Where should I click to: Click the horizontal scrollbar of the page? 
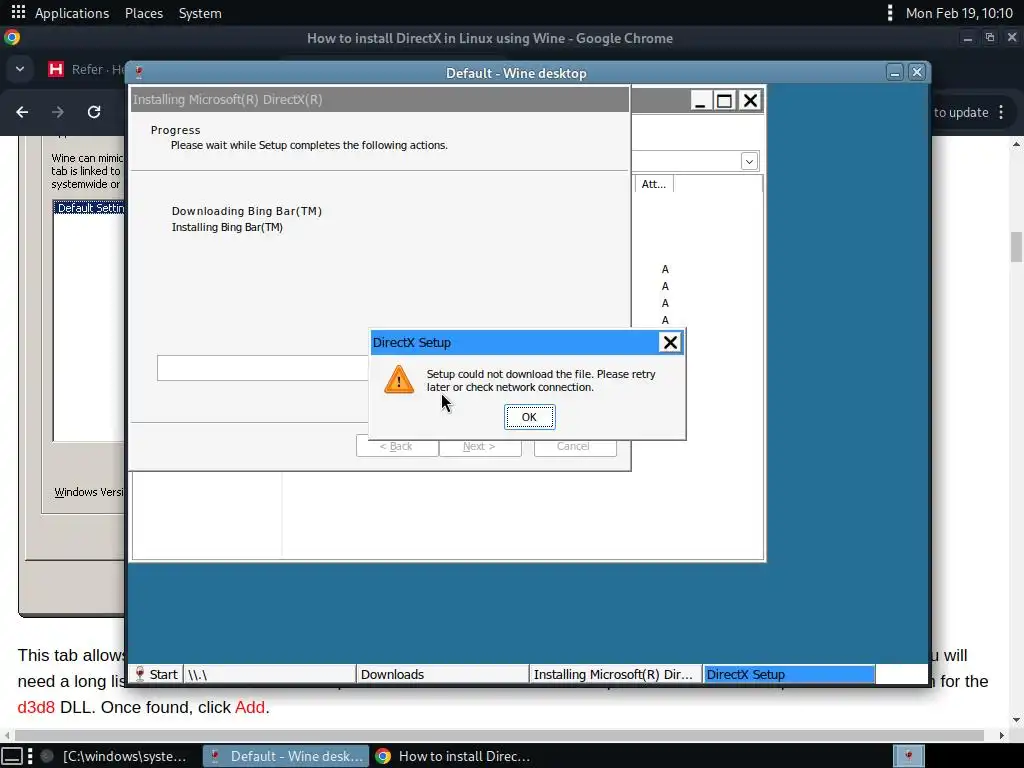pyautogui.click(x=499, y=735)
